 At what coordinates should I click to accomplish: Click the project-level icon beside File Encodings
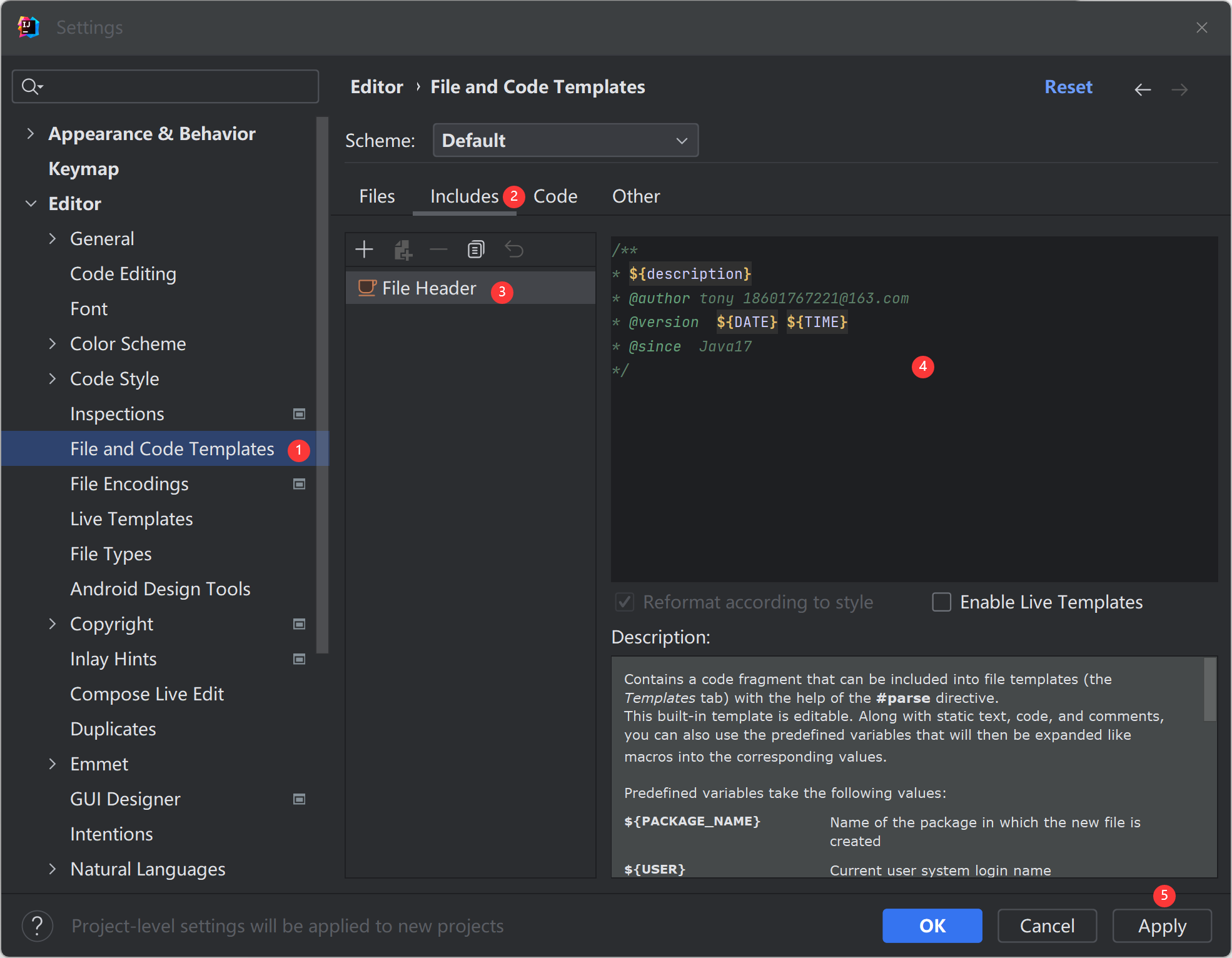(x=300, y=484)
